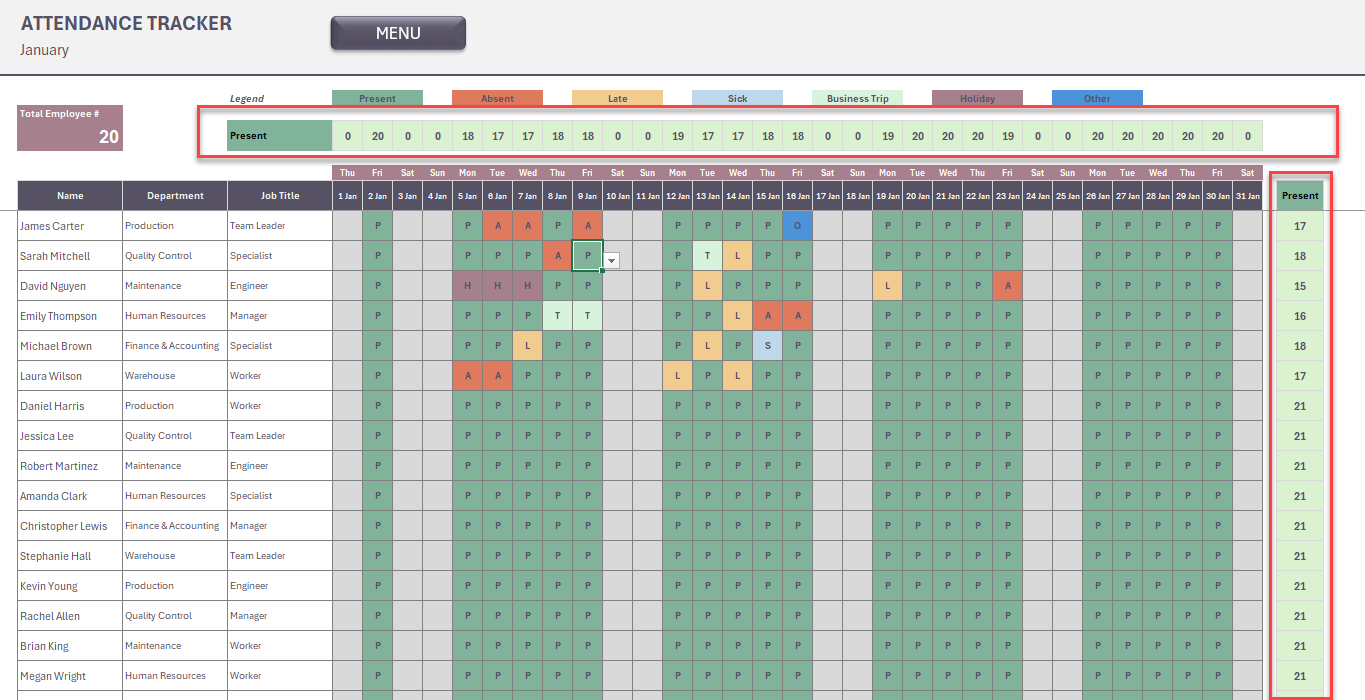Click the Absent legend color box

tap(497, 98)
